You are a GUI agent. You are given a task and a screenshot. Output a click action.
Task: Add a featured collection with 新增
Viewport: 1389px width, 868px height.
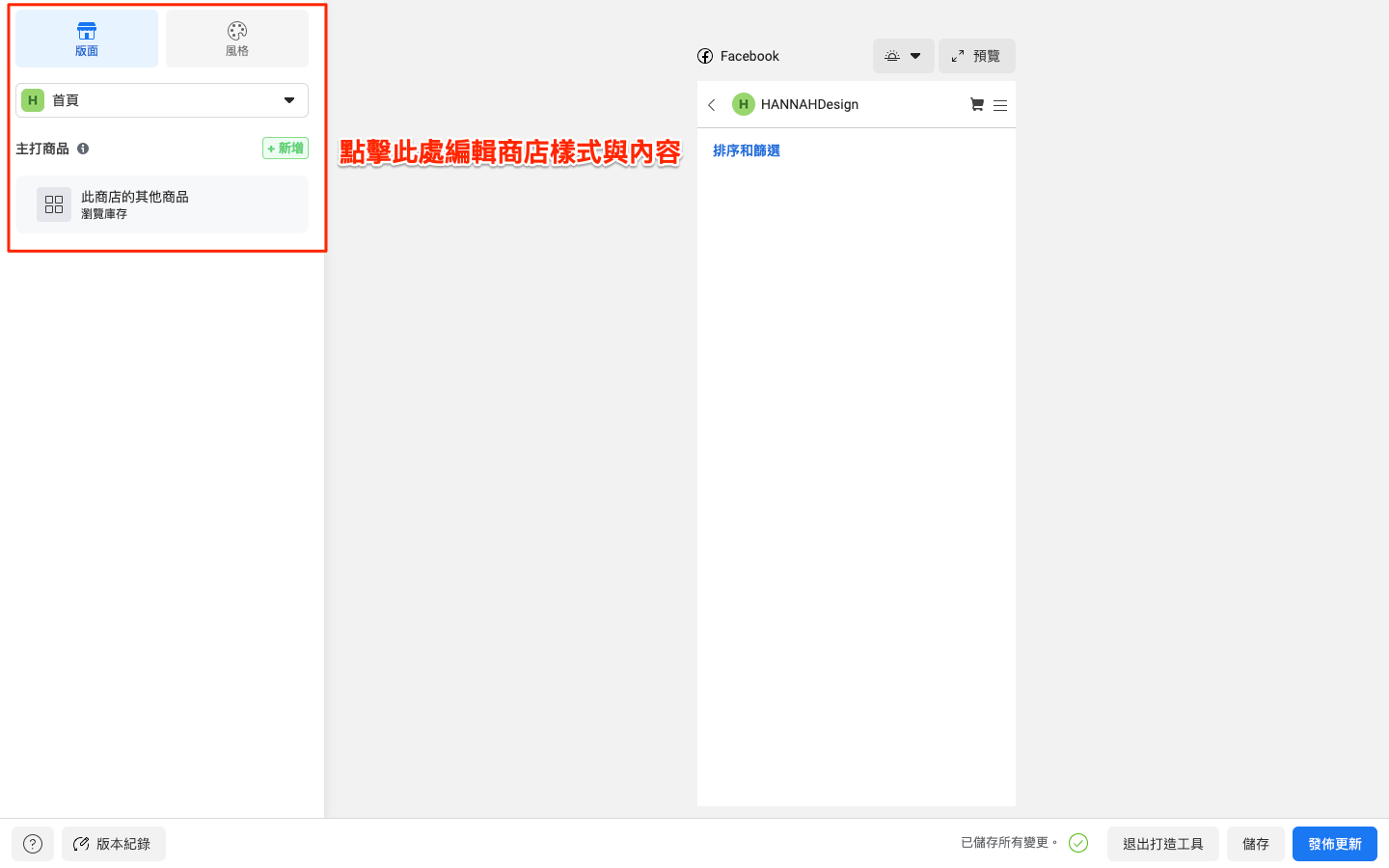pos(286,149)
